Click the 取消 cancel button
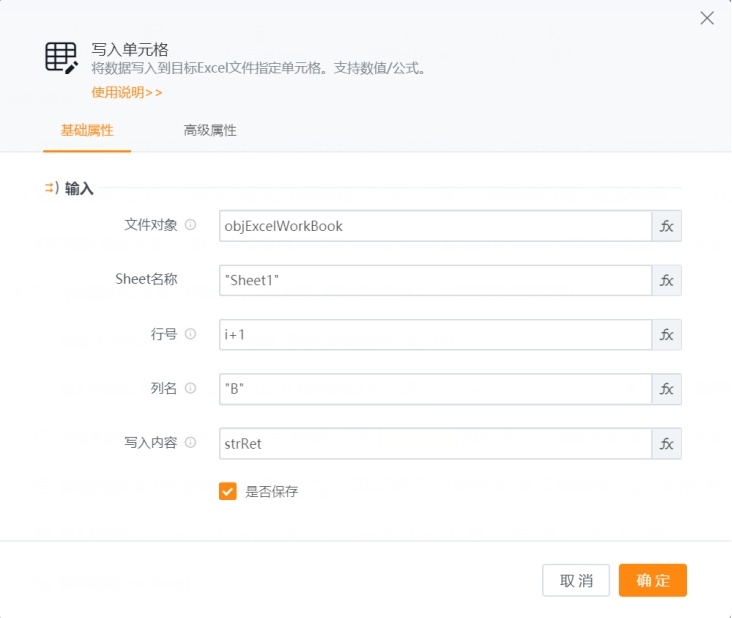The image size is (732, 618). [x=576, y=580]
